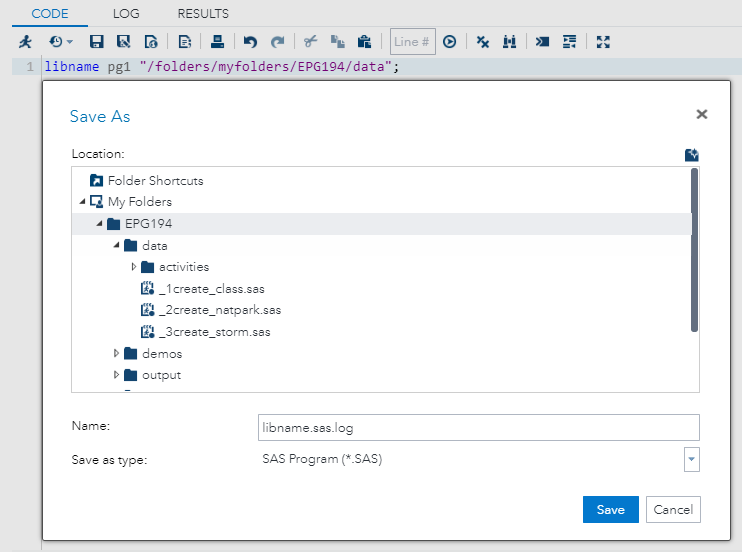Viewport: 742px width, 552px height.
Task: Click the go to line arrow icon
Action: coord(450,42)
